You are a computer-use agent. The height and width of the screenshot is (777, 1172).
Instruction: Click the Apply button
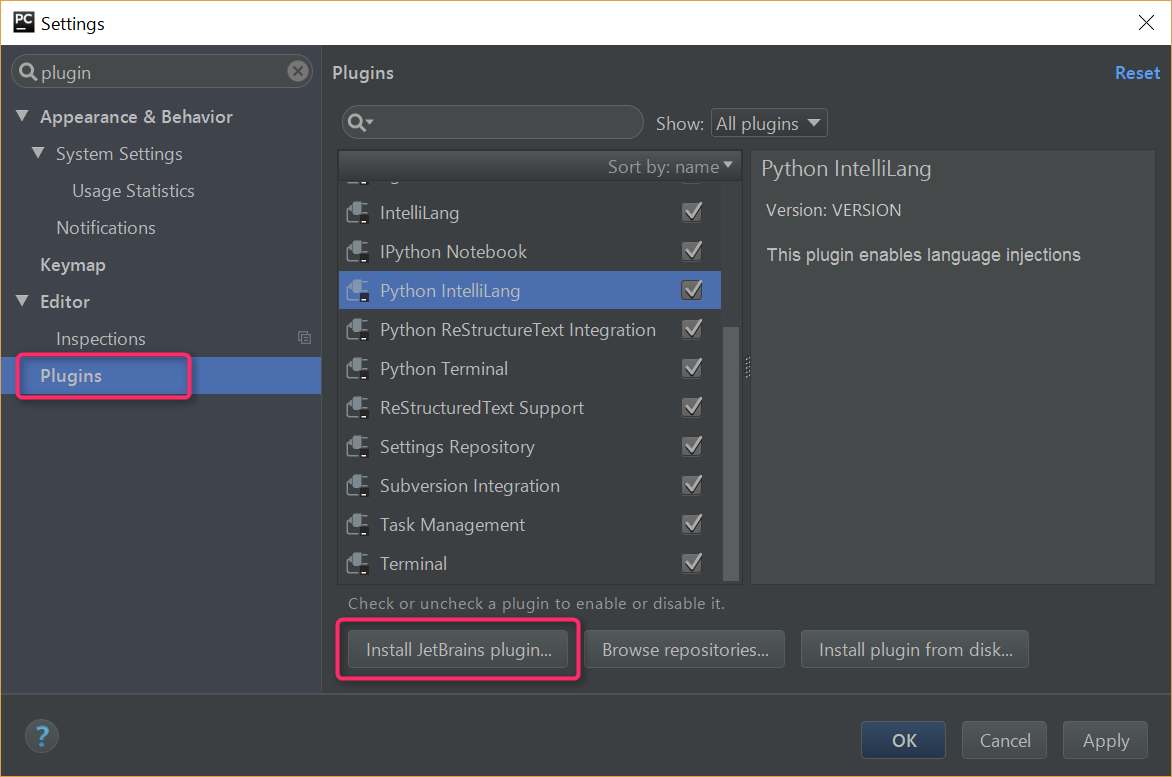tap(1105, 740)
